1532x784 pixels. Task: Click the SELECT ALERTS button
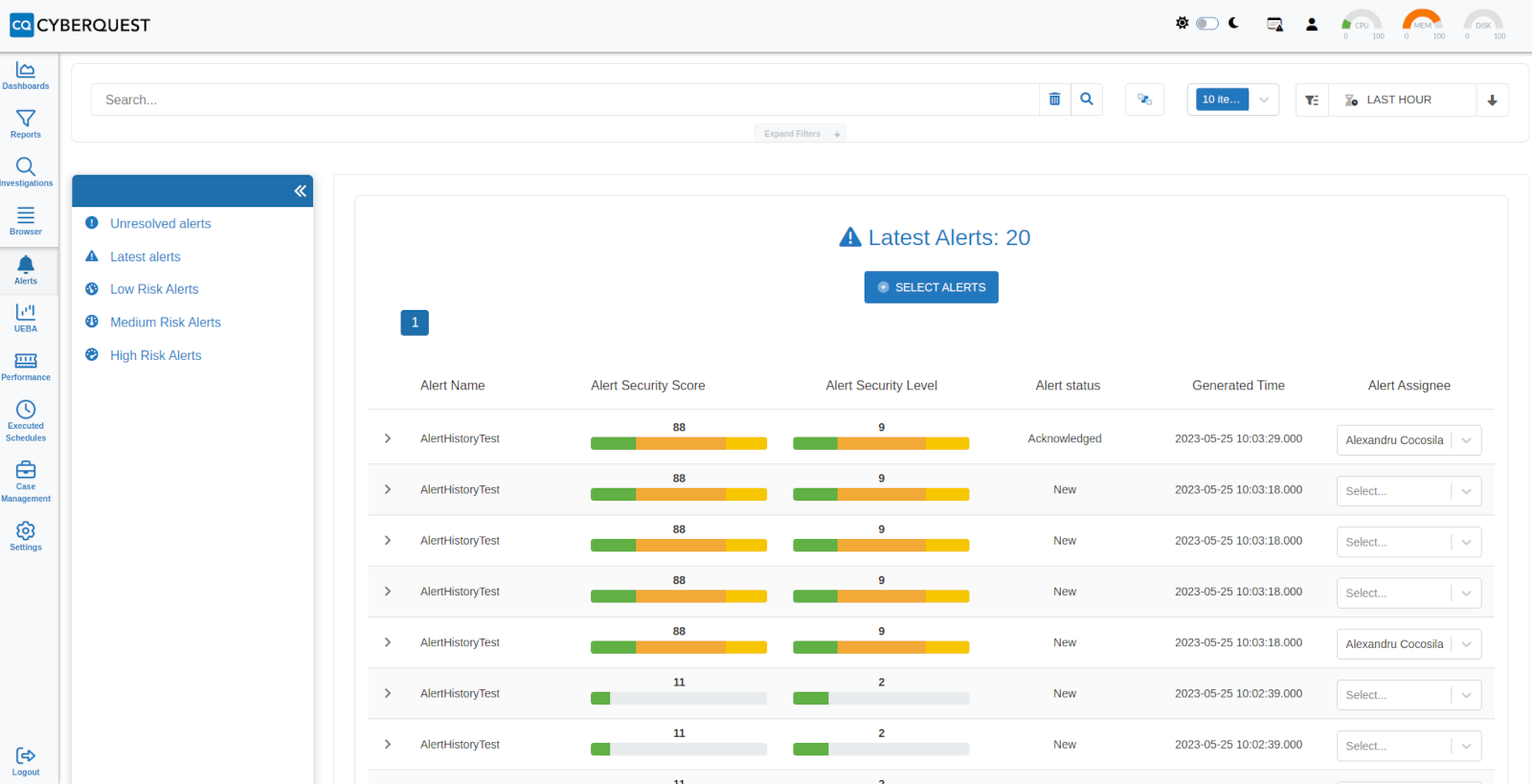coord(931,287)
